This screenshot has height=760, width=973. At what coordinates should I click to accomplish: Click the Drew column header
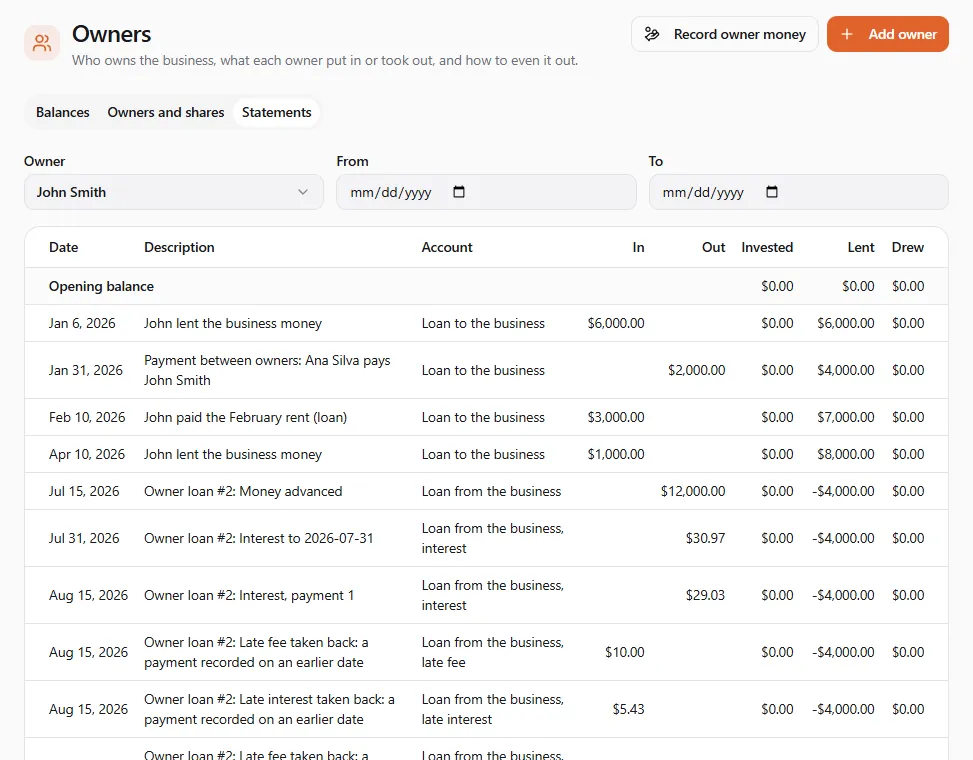[908, 248]
